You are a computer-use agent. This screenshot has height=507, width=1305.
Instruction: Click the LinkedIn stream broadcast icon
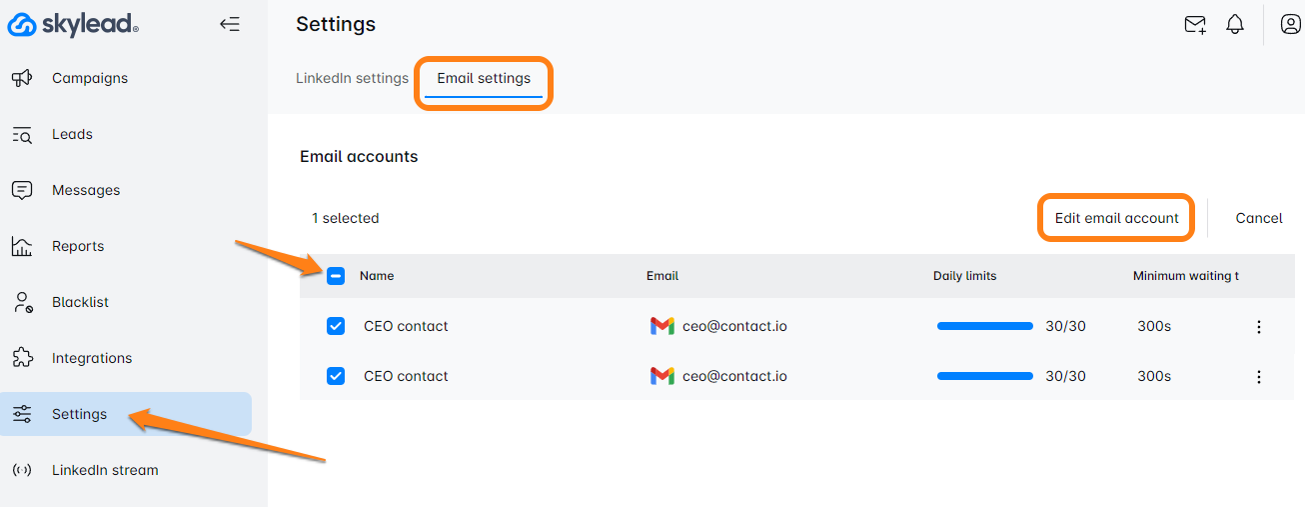tap(22, 470)
